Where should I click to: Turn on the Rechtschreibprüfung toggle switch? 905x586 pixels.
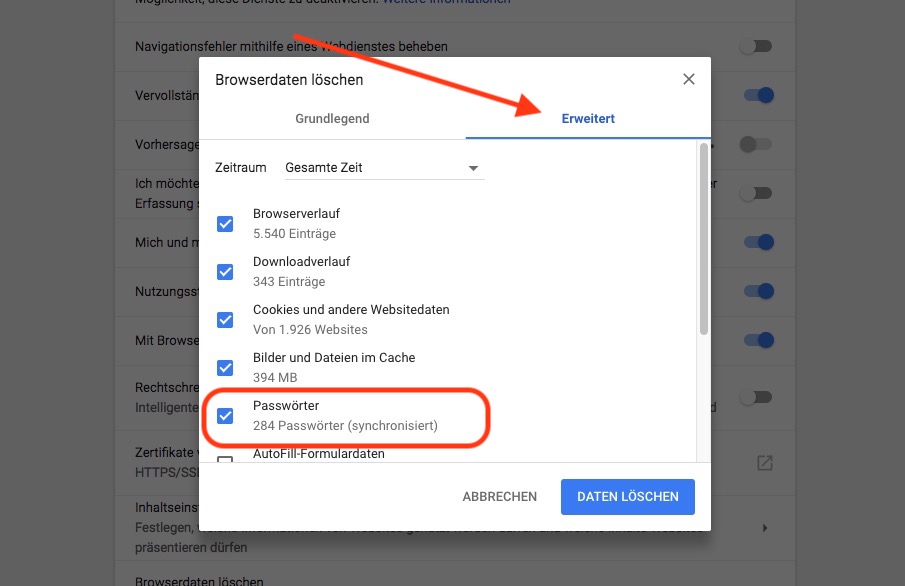pos(756,397)
